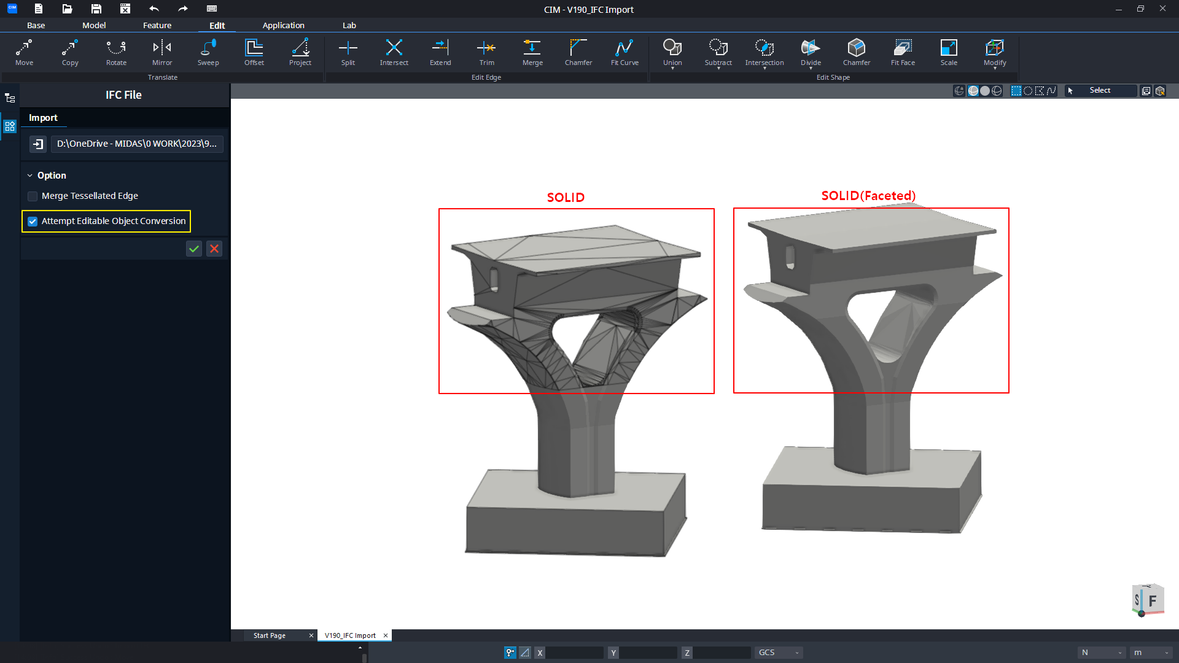Select the Move tool

[x=24, y=53]
